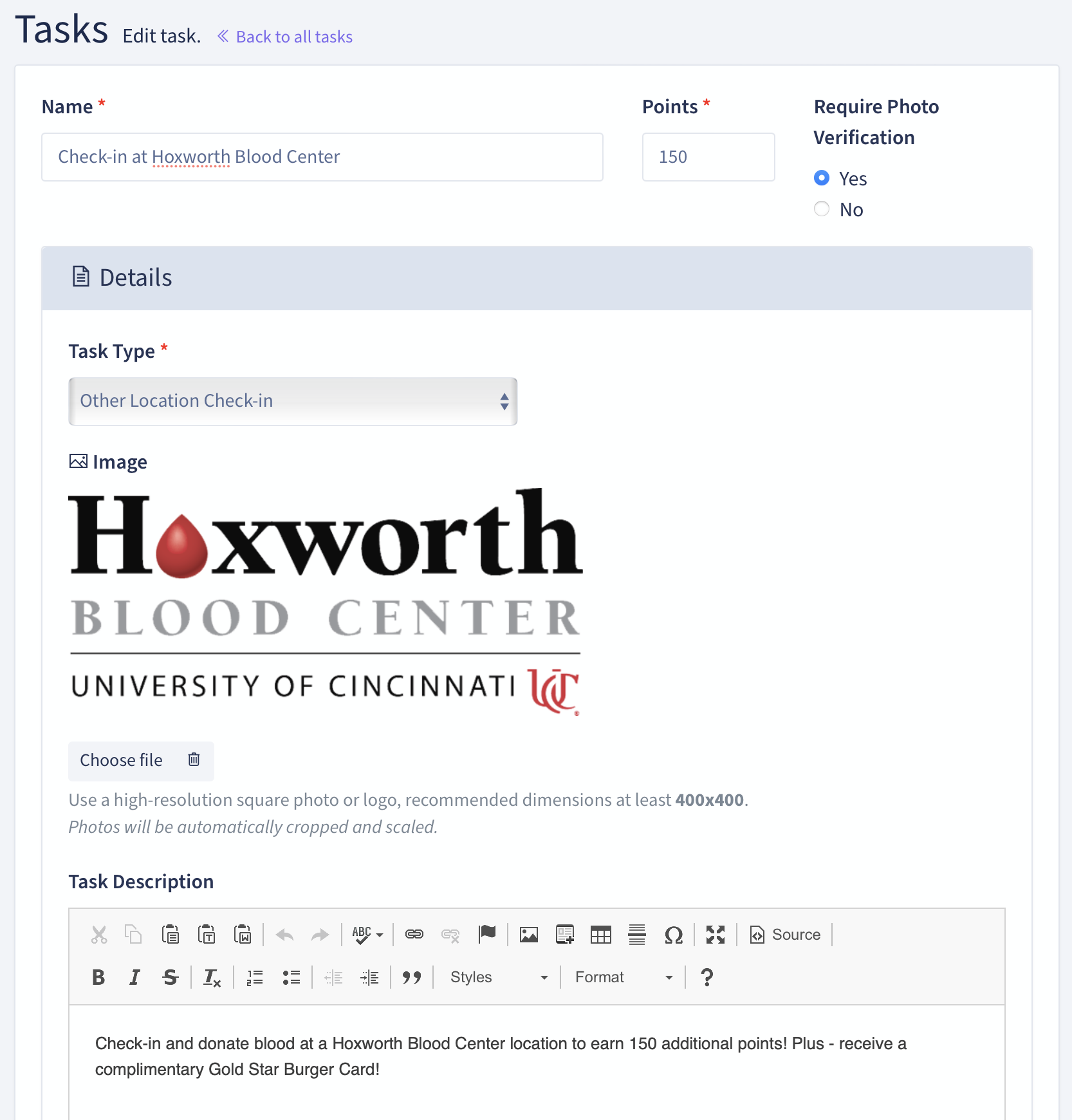Image resolution: width=1072 pixels, height=1120 pixels.
Task: Insert special character omega icon
Action: 674,935
